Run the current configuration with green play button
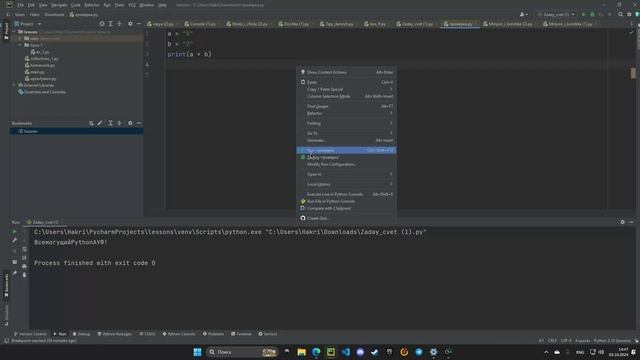The image size is (640, 360). 584,14
